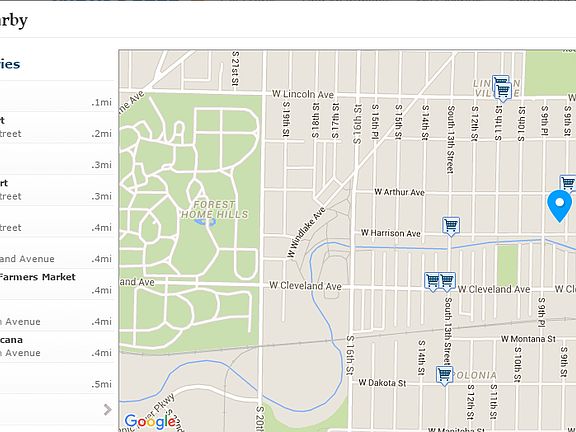The height and width of the screenshot is (432, 576).
Task: Select the first .3mi list entry
Action: point(57,159)
